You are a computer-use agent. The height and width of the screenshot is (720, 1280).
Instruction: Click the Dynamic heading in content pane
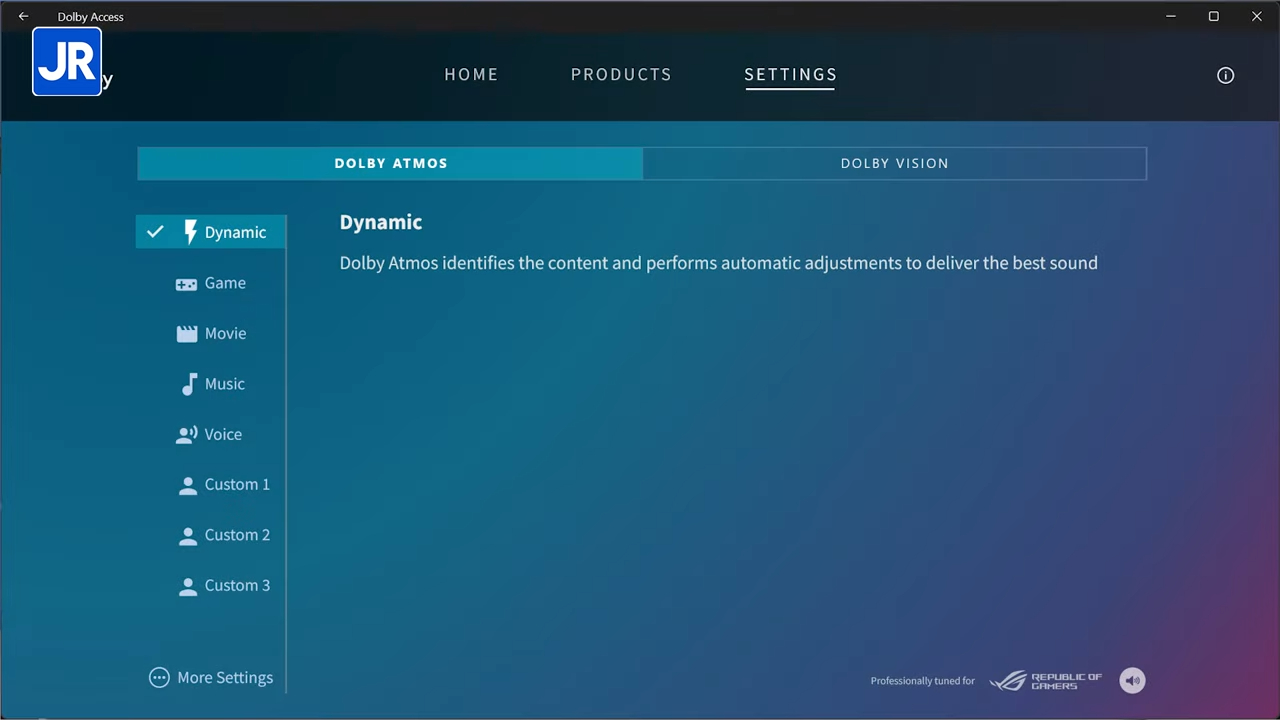tap(381, 222)
